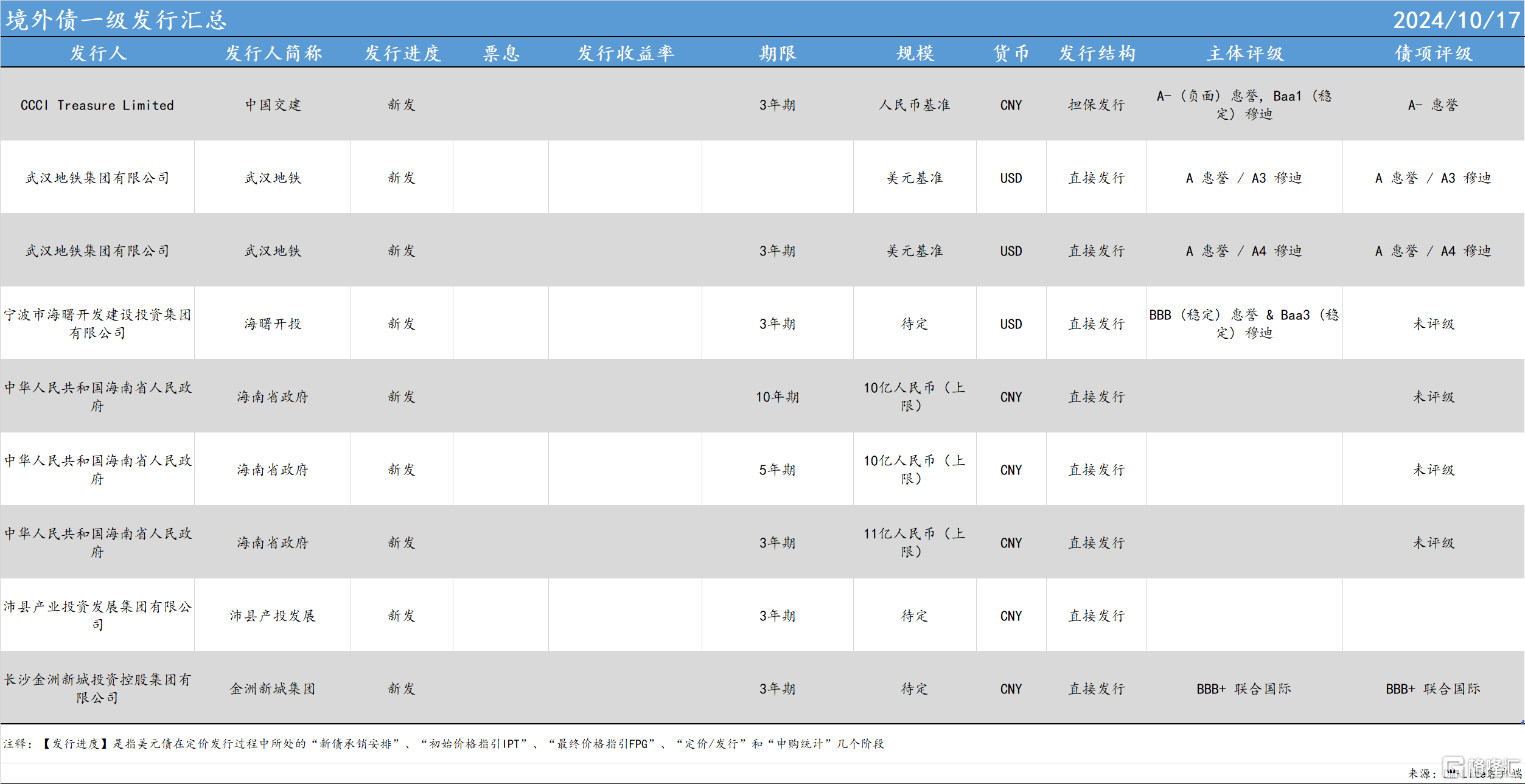Click BBB+ 联合国际 in 债项评级 column
The image size is (1525, 784).
pos(1433,689)
